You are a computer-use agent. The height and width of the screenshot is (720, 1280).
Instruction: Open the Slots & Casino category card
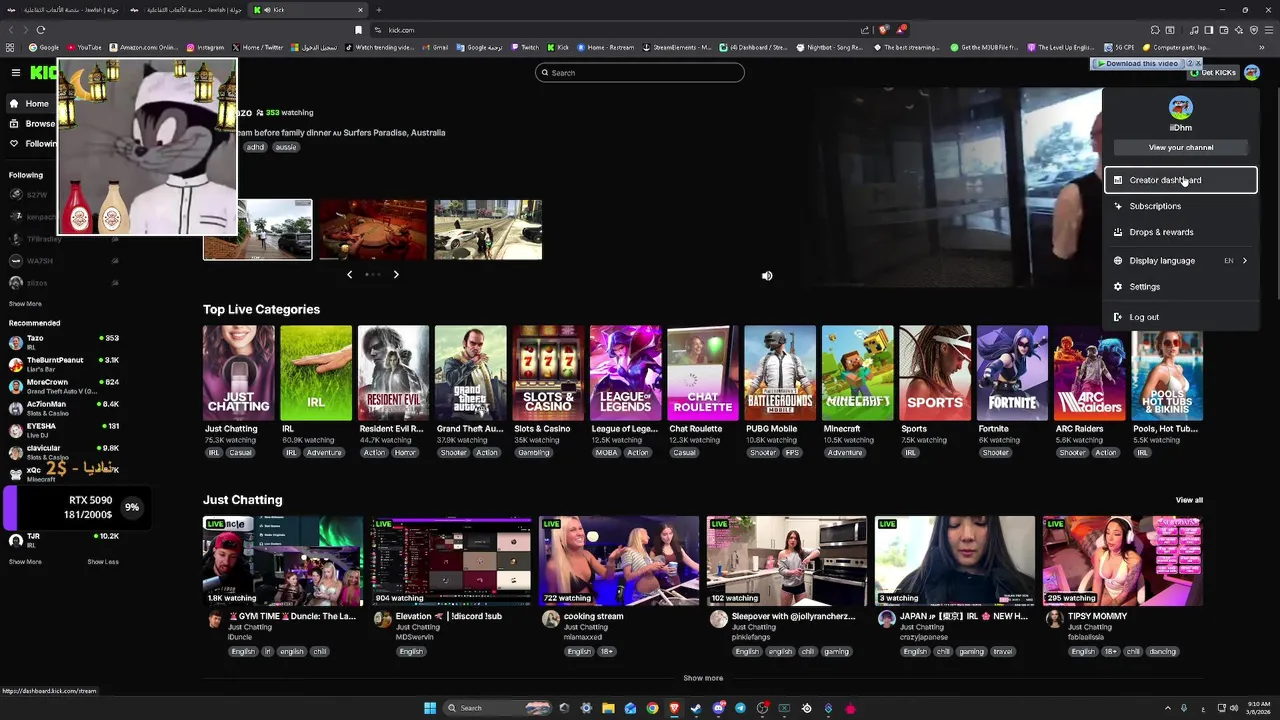point(548,372)
